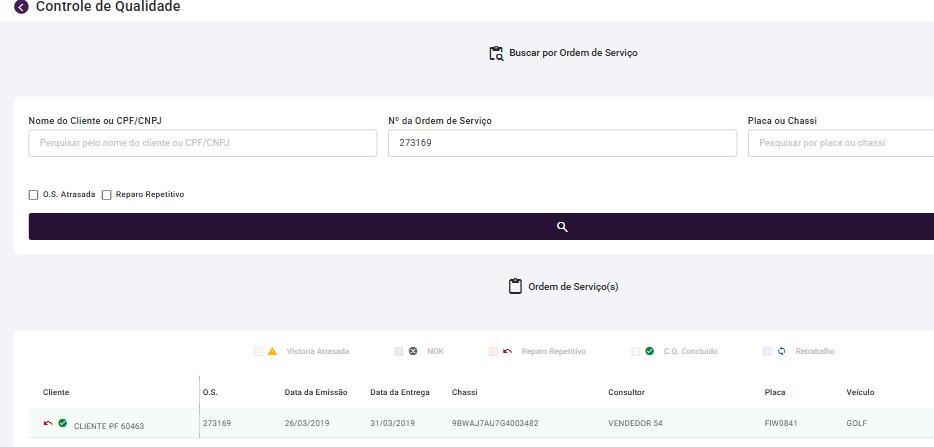Toggle the Retrabalho legend checkbox
The image size is (934, 447).
[x=767, y=352]
